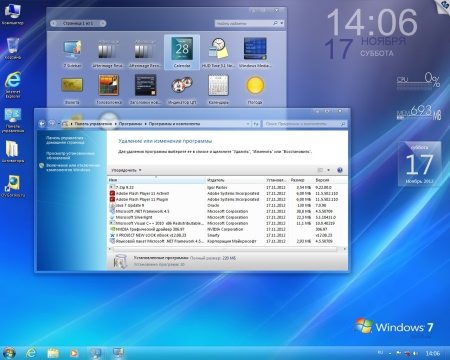
Task: Click the calendar gadget showing 17
Action: pyautogui.click(x=420, y=164)
